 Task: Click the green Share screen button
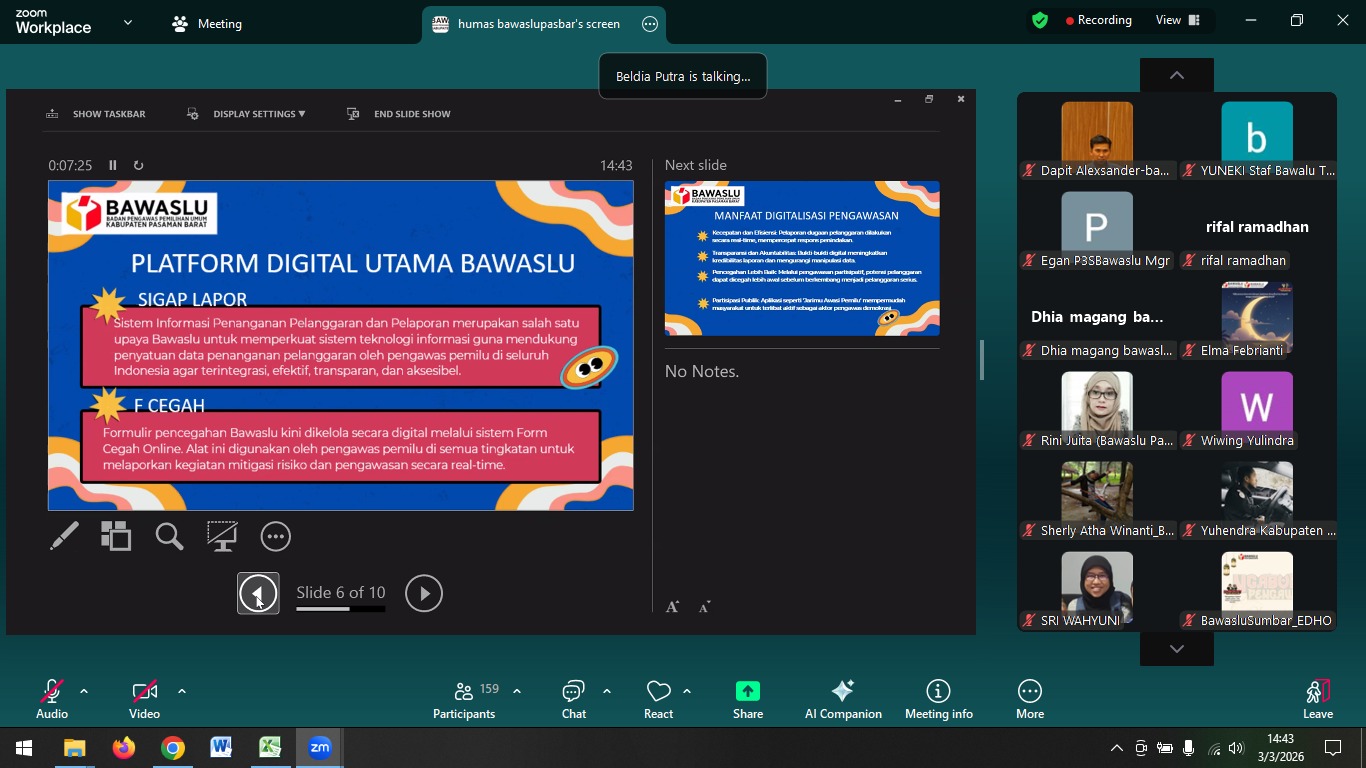point(747,699)
